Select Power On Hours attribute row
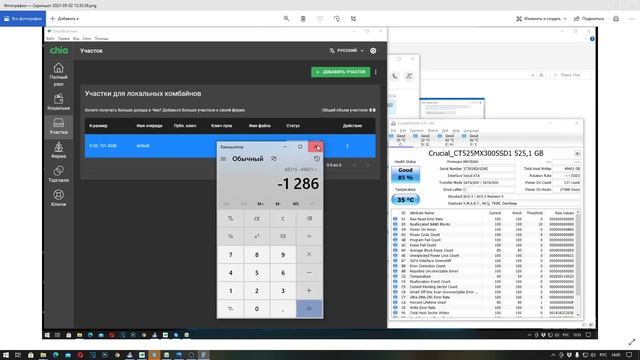The width and height of the screenshot is (640, 360). coord(485,229)
